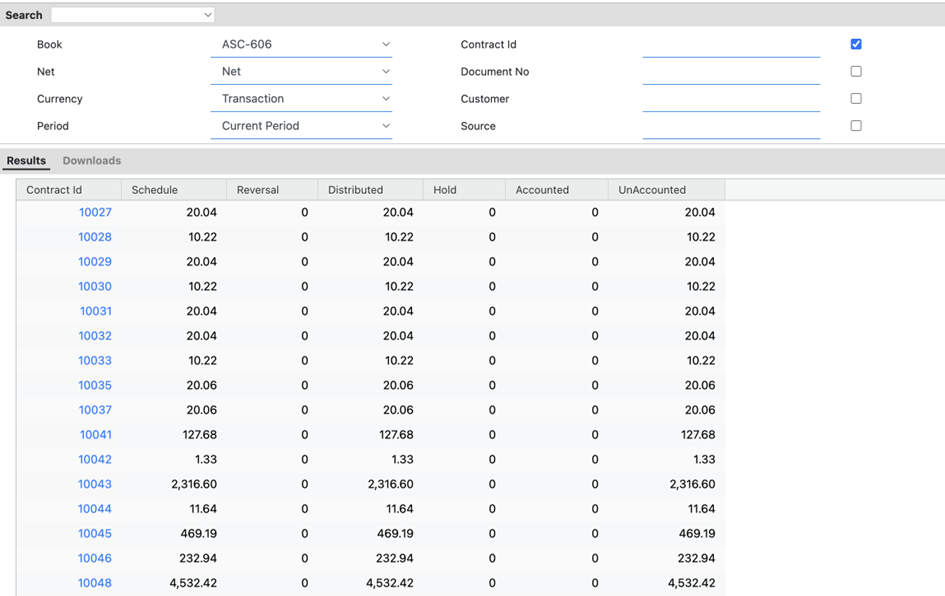Click contract 10048 link
The width and height of the screenshot is (945, 596).
click(95, 583)
